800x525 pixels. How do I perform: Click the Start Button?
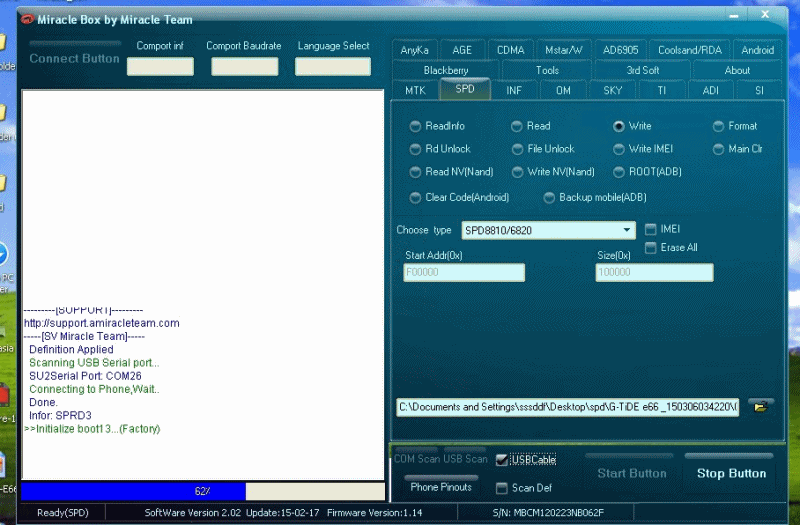coord(632,469)
